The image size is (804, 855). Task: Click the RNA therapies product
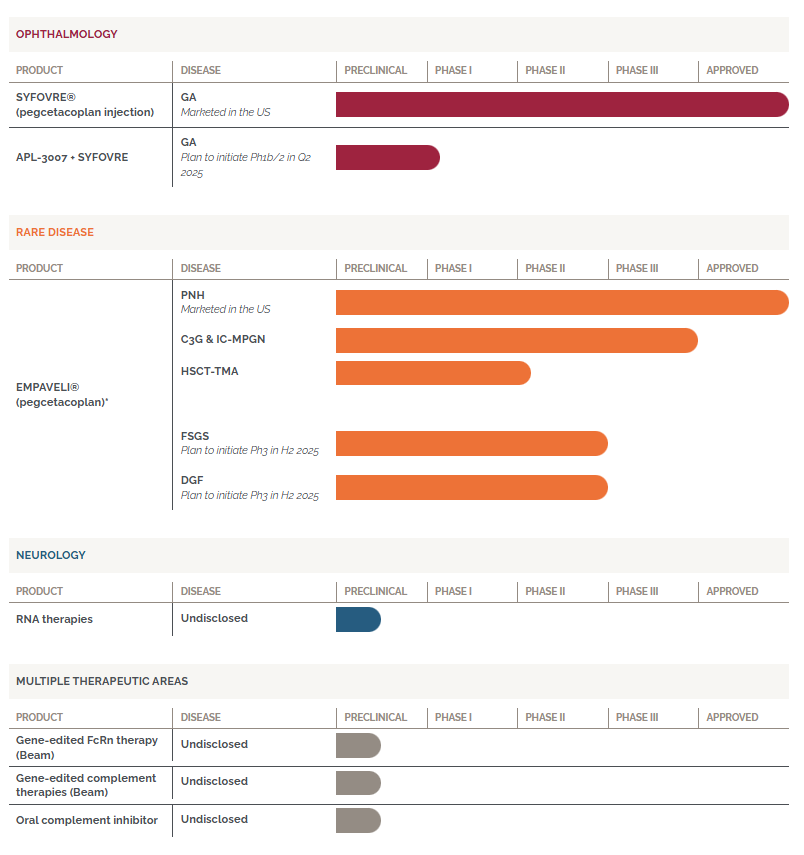pyautogui.click(x=54, y=619)
